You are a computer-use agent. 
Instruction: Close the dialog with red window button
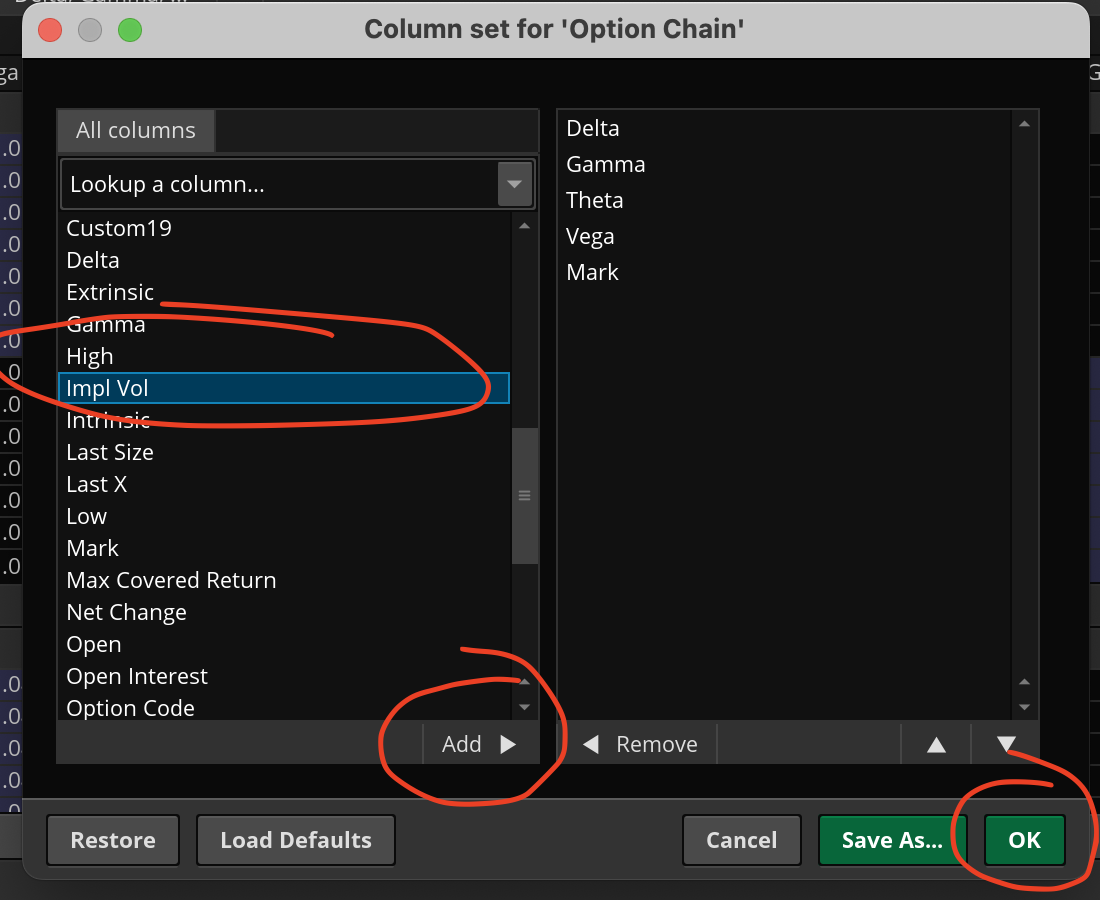pos(50,30)
